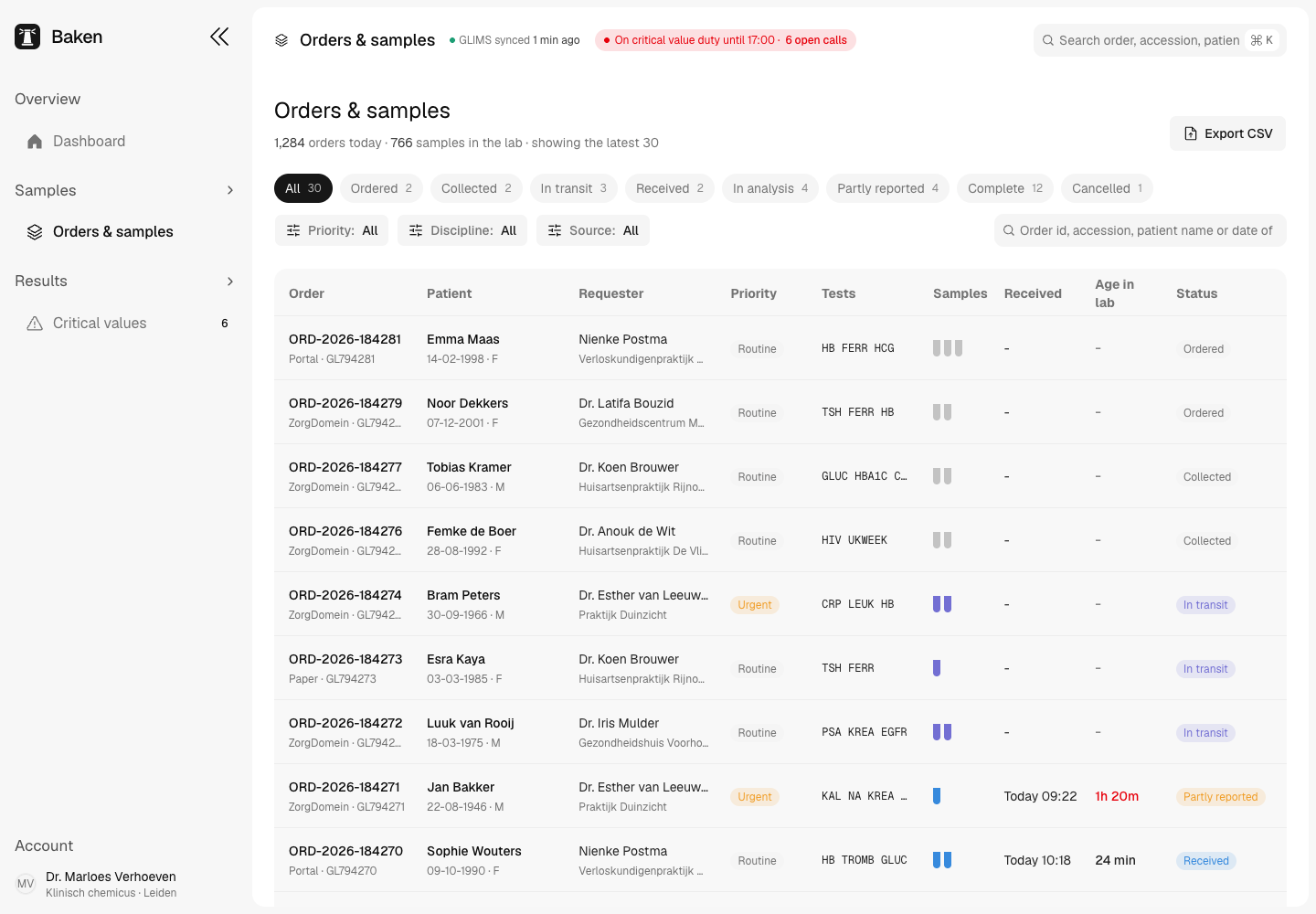
Task: Click patient name Jan Bakker
Action: point(461,787)
